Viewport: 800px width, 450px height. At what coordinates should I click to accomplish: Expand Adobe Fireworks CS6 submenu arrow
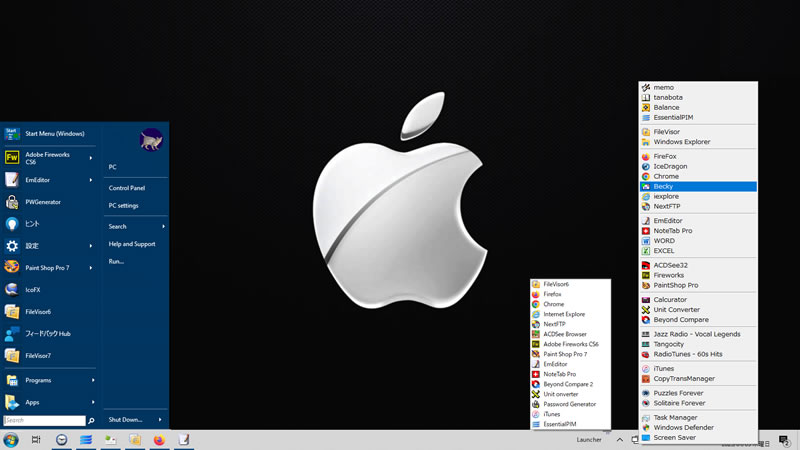91,158
